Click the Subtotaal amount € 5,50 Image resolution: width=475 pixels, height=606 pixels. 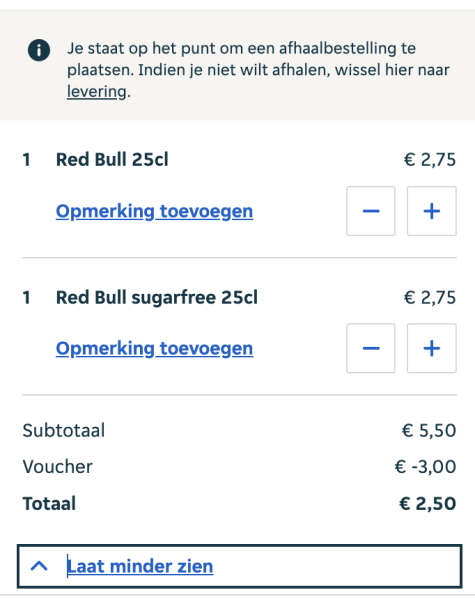point(429,431)
